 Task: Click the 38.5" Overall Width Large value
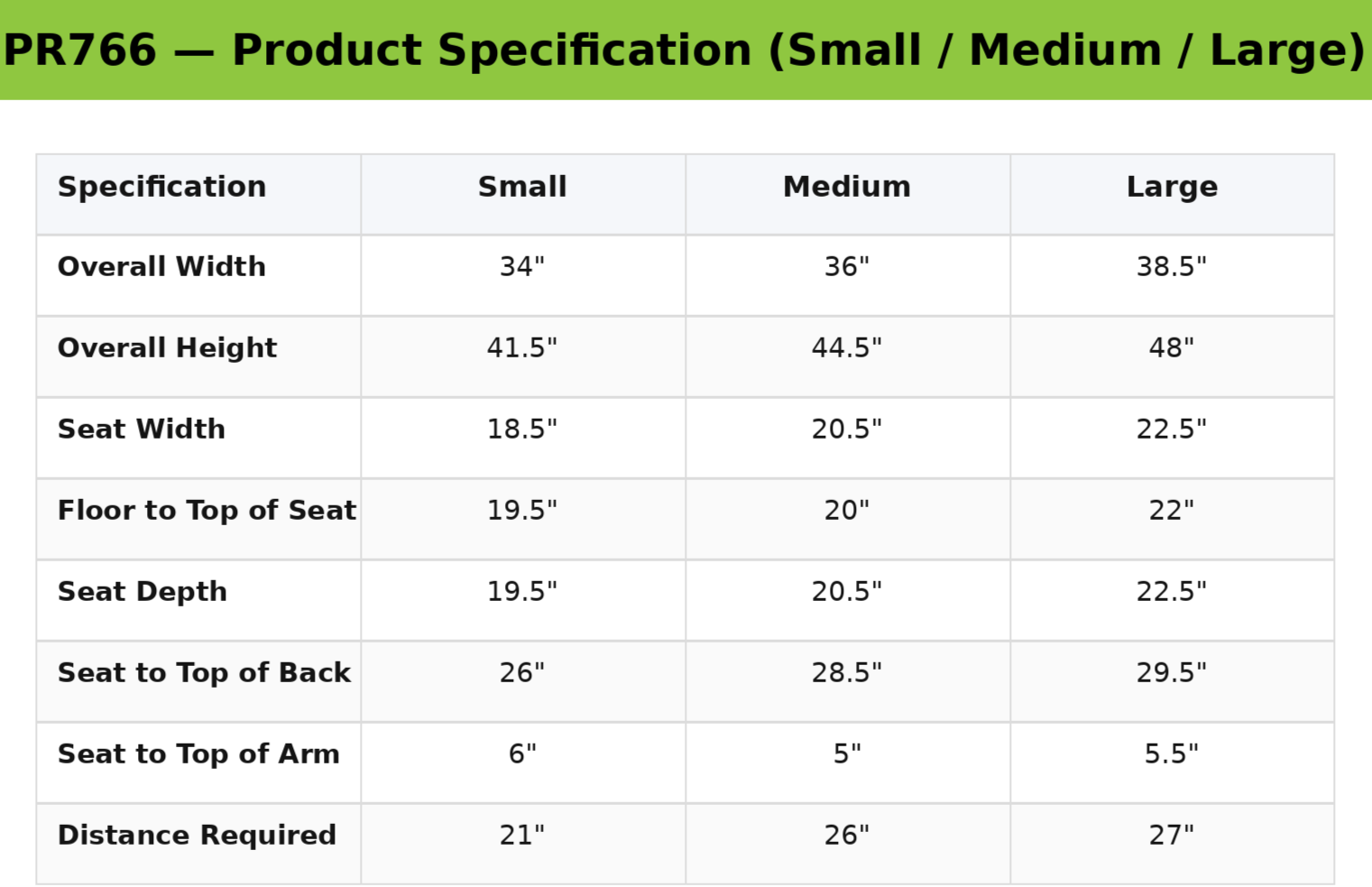click(x=1172, y=267)
